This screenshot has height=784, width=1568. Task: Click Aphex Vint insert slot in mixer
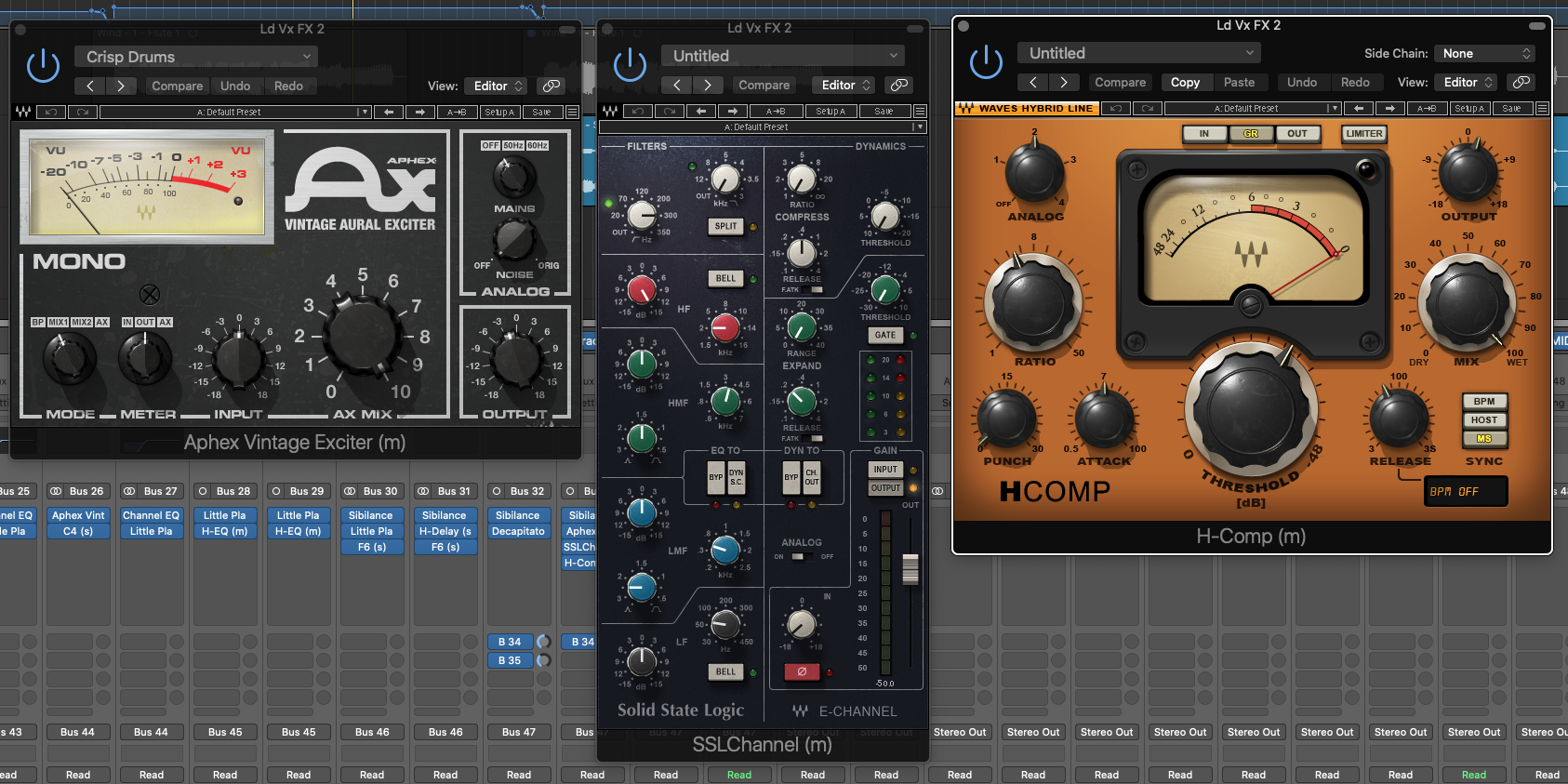pyautogui.click(x=78, y=515)
